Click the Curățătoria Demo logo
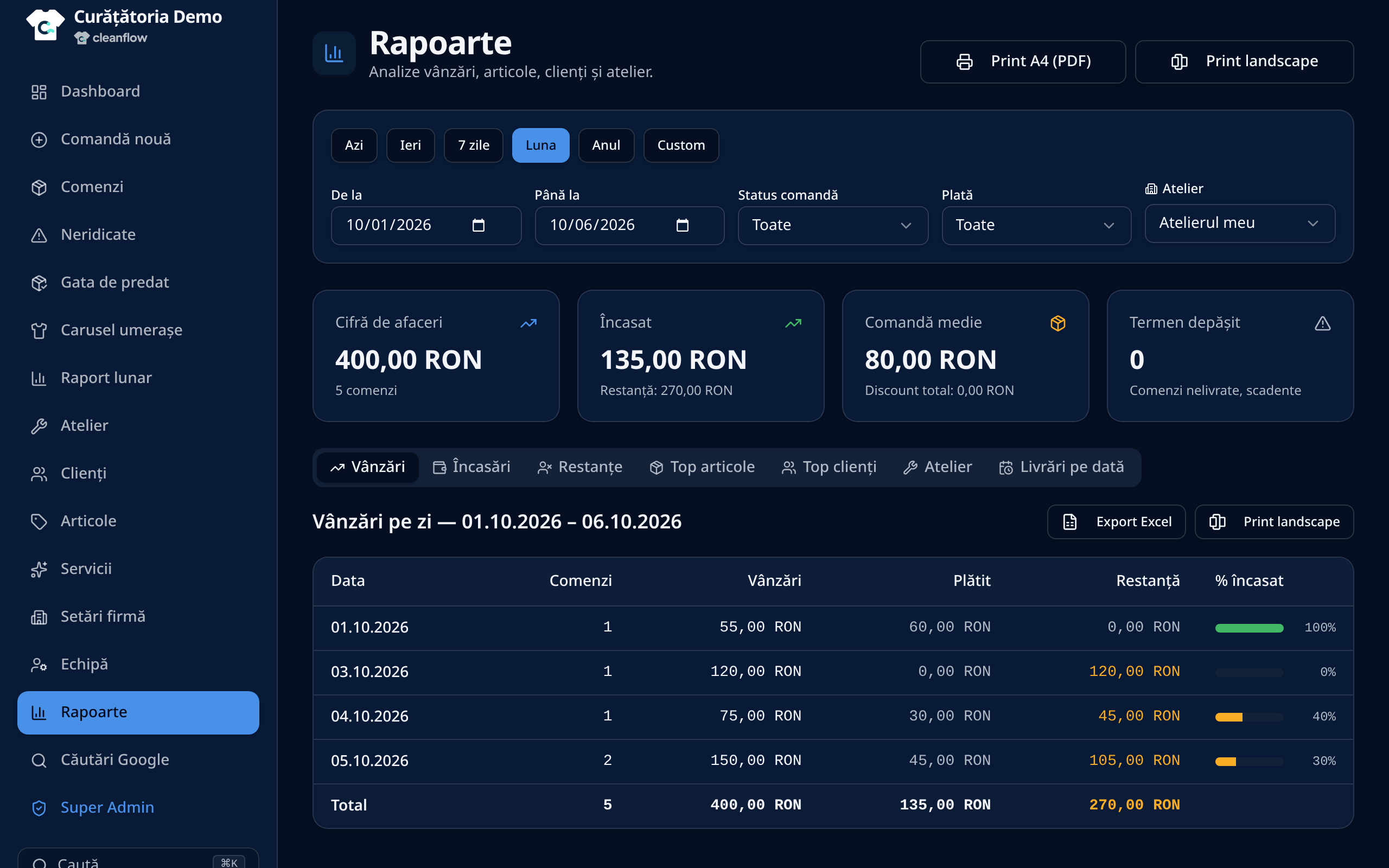 pos(46,25)
